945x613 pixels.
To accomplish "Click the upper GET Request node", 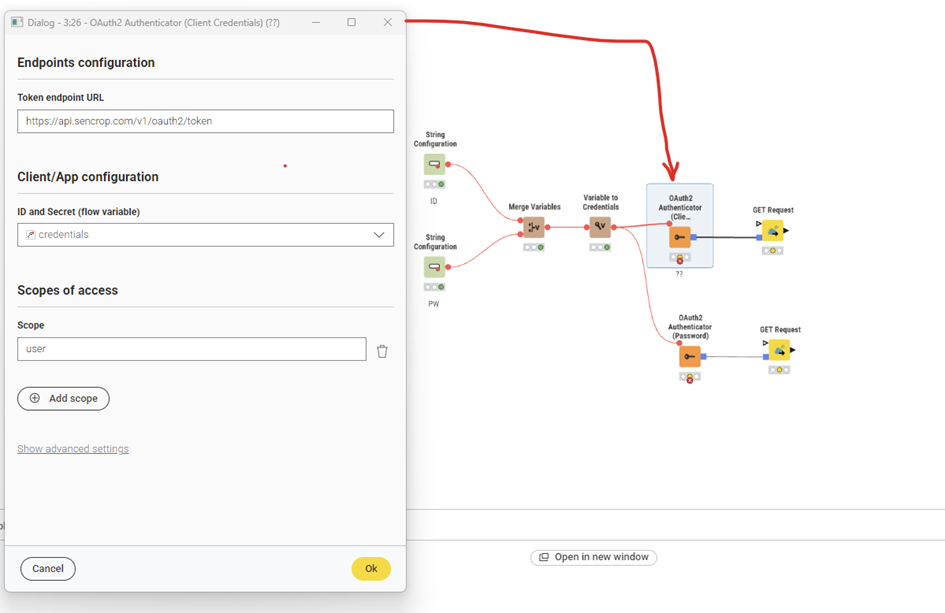I will 773,231.
